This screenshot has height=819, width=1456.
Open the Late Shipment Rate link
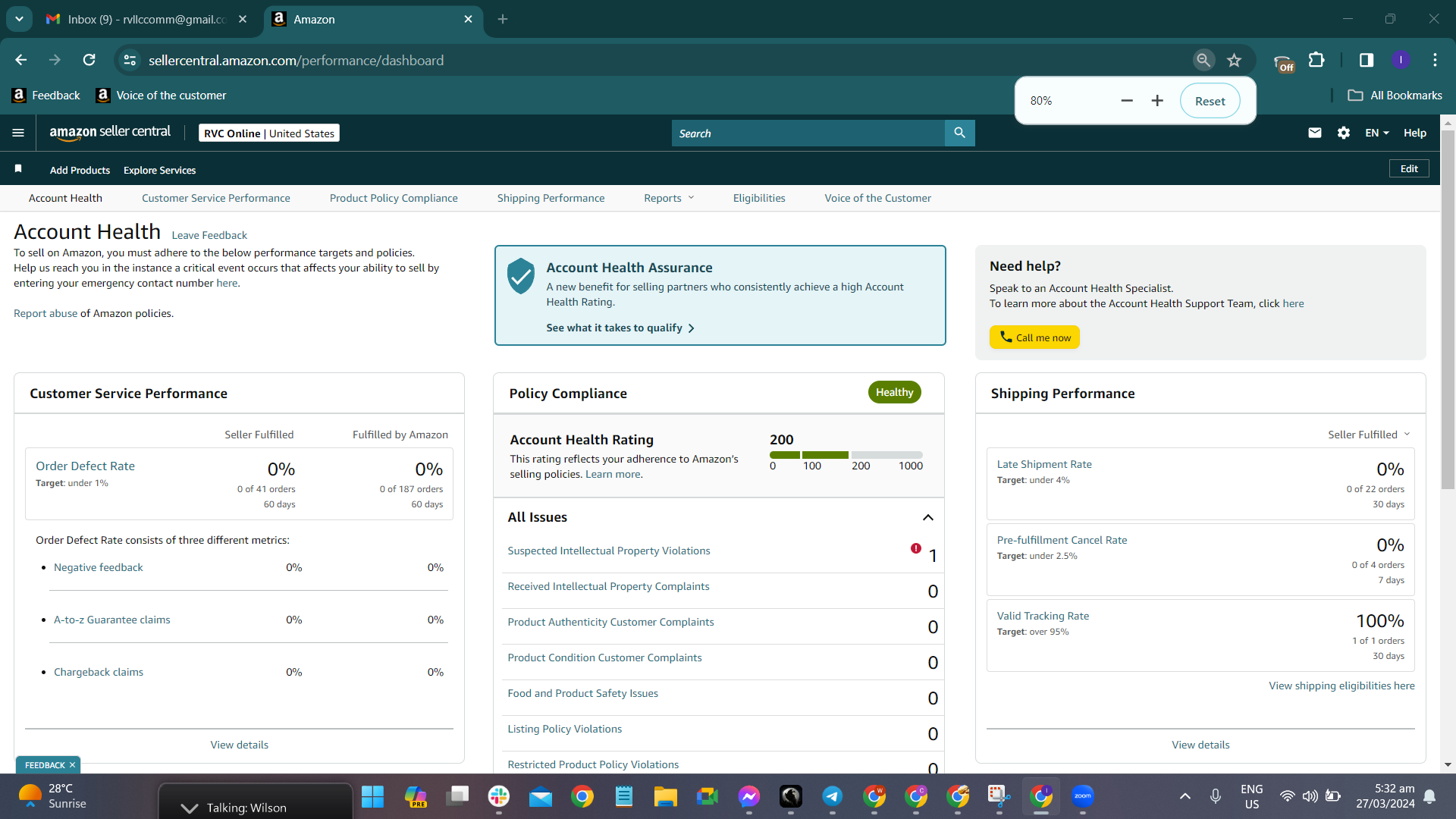[1044, 464]
